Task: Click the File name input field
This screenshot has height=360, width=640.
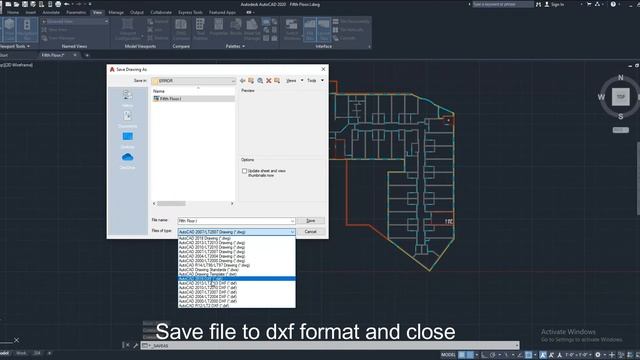Action: pyautogui.click(x=236, y=221)
